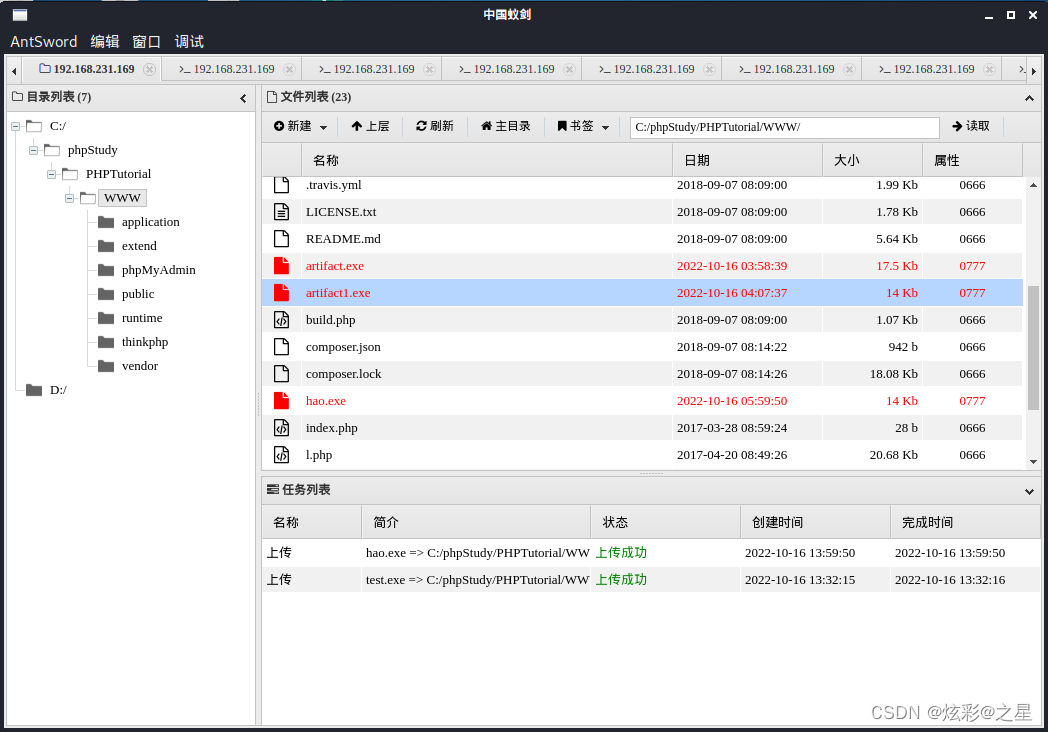Image resolution: width=1048 pixels, height=732 pixels.
Task: Sort files by 日期 column header
Action: (747, 160)
